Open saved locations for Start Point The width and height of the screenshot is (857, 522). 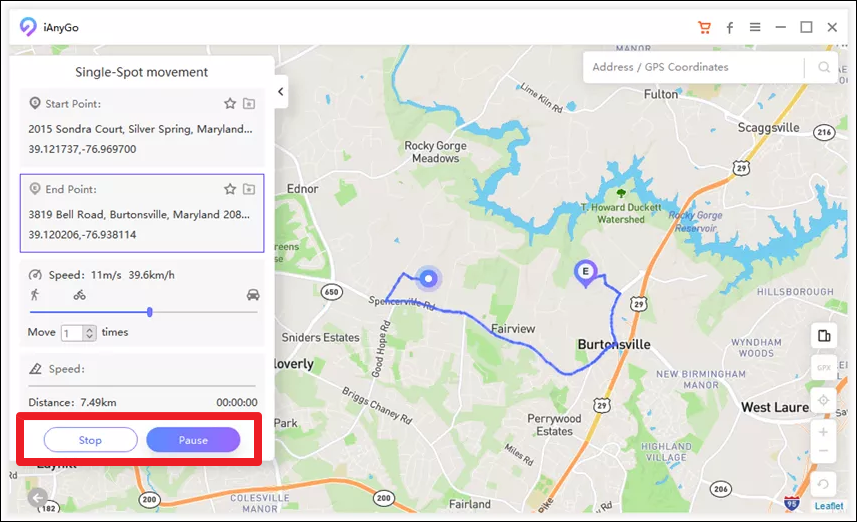(x=249, y=103)
